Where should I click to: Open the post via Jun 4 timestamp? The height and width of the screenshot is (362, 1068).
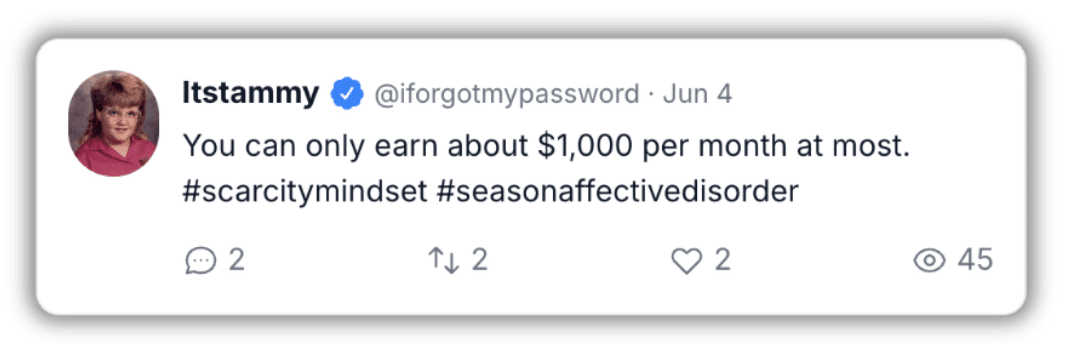(697, 94)
